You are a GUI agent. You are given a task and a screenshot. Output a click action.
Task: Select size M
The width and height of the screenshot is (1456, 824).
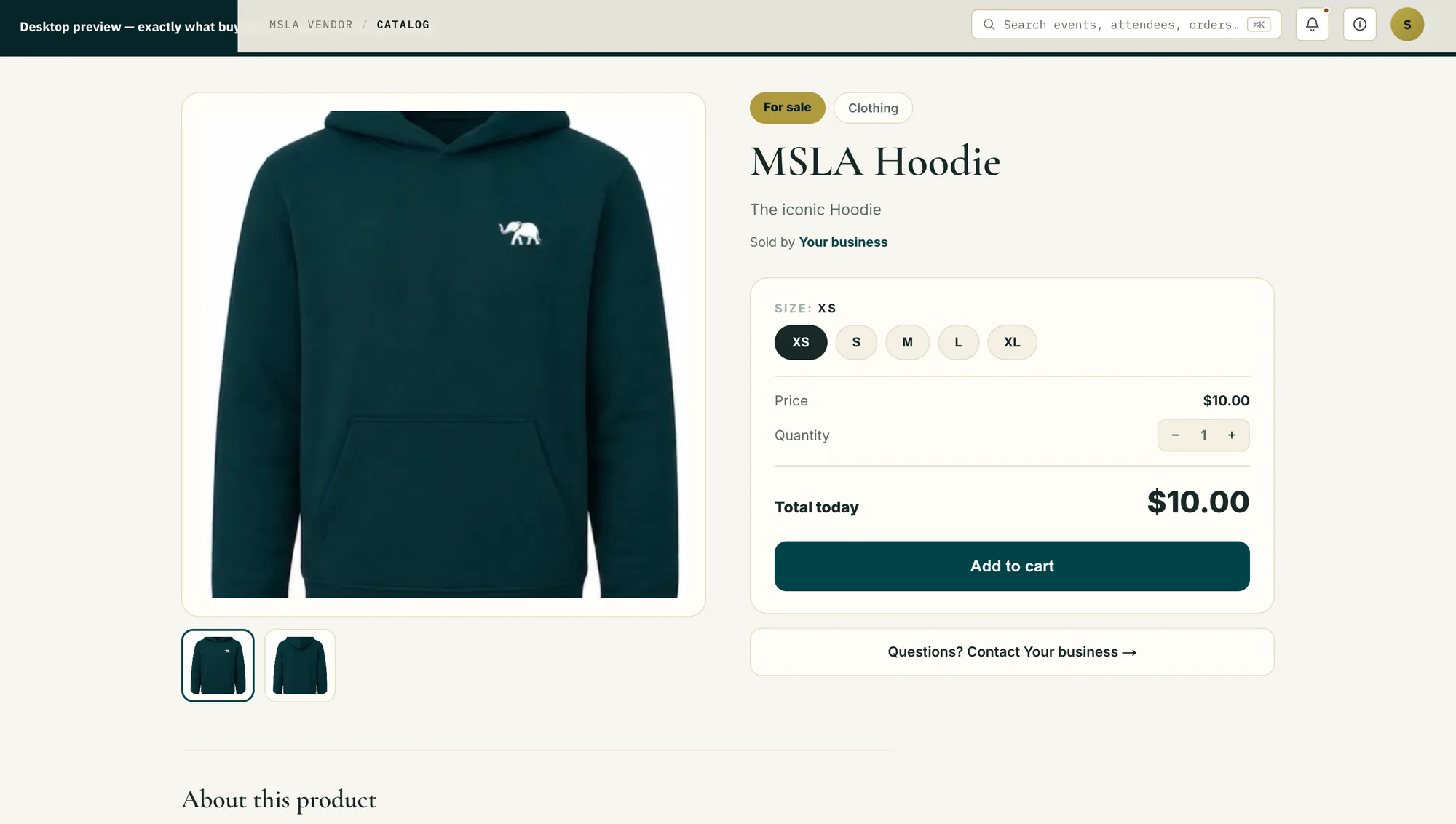(907, 342)
